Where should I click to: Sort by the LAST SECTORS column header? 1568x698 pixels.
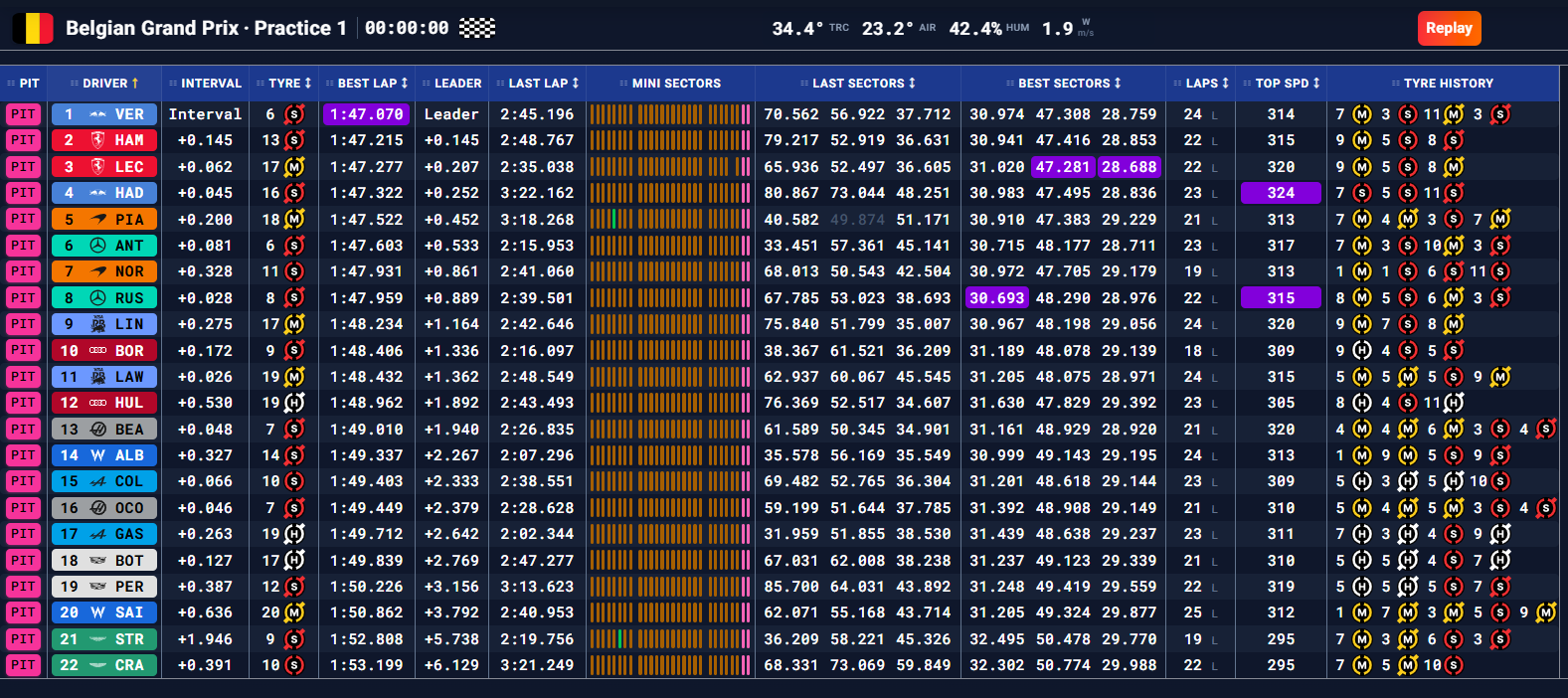click(858, 84)
